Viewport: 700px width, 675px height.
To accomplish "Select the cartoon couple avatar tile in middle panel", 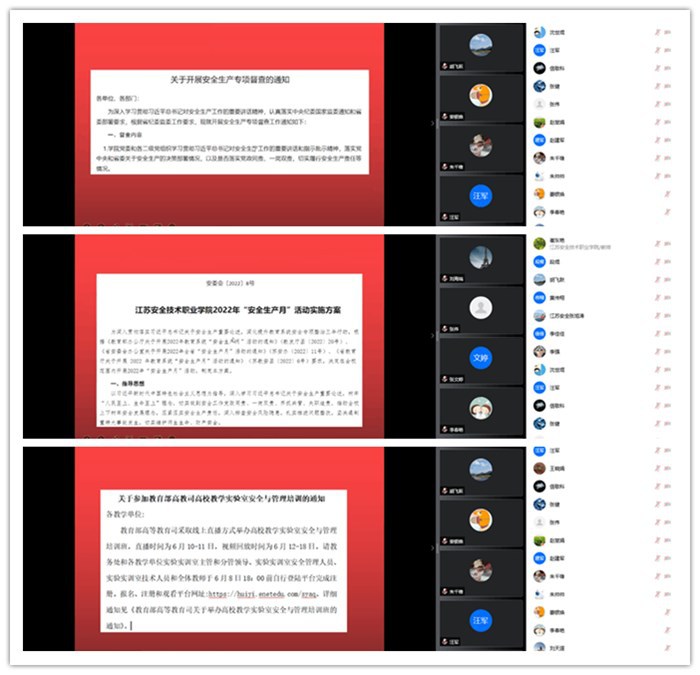I will 481,408.
